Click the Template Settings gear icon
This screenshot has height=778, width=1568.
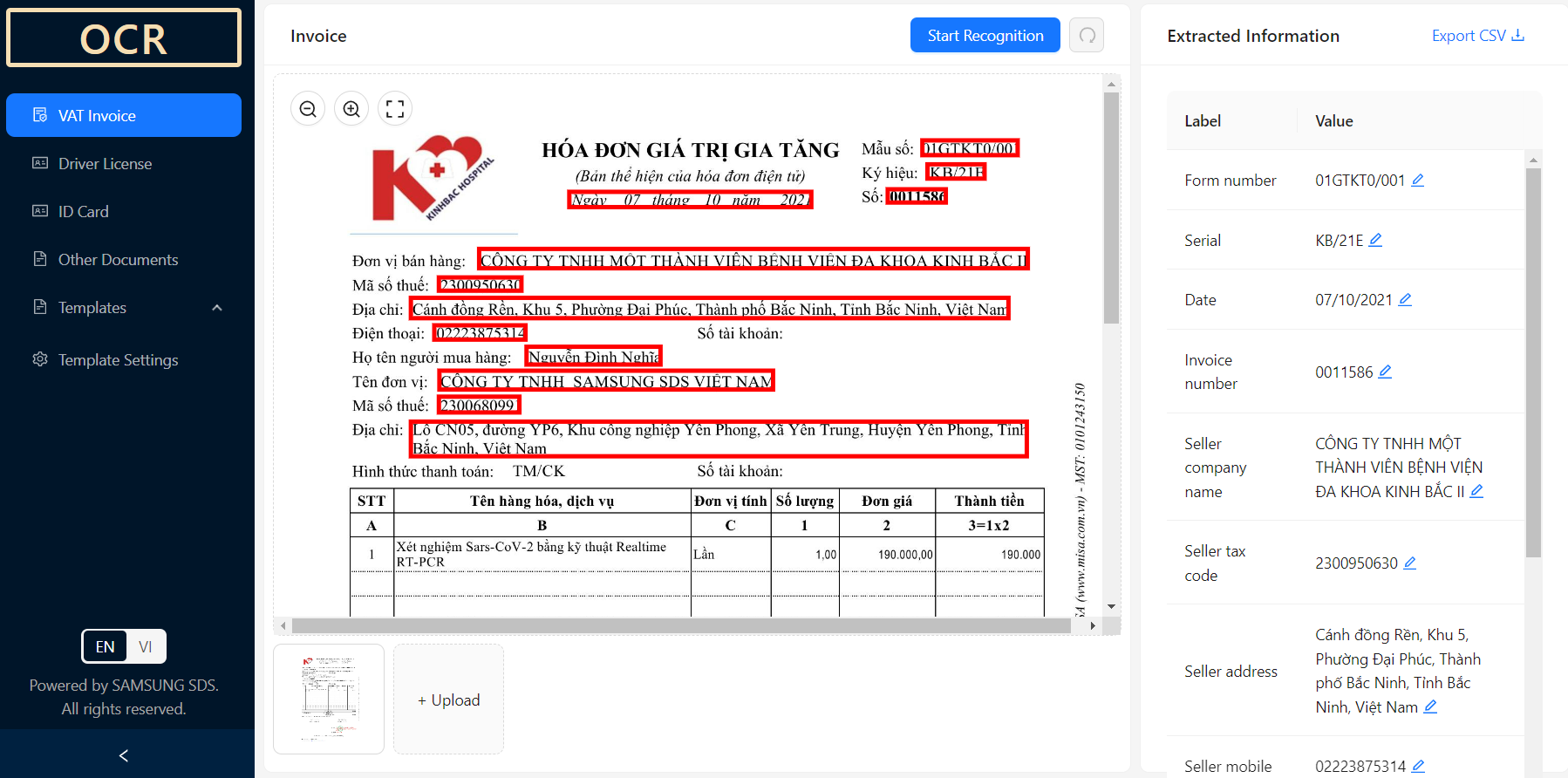coord(40,359)
